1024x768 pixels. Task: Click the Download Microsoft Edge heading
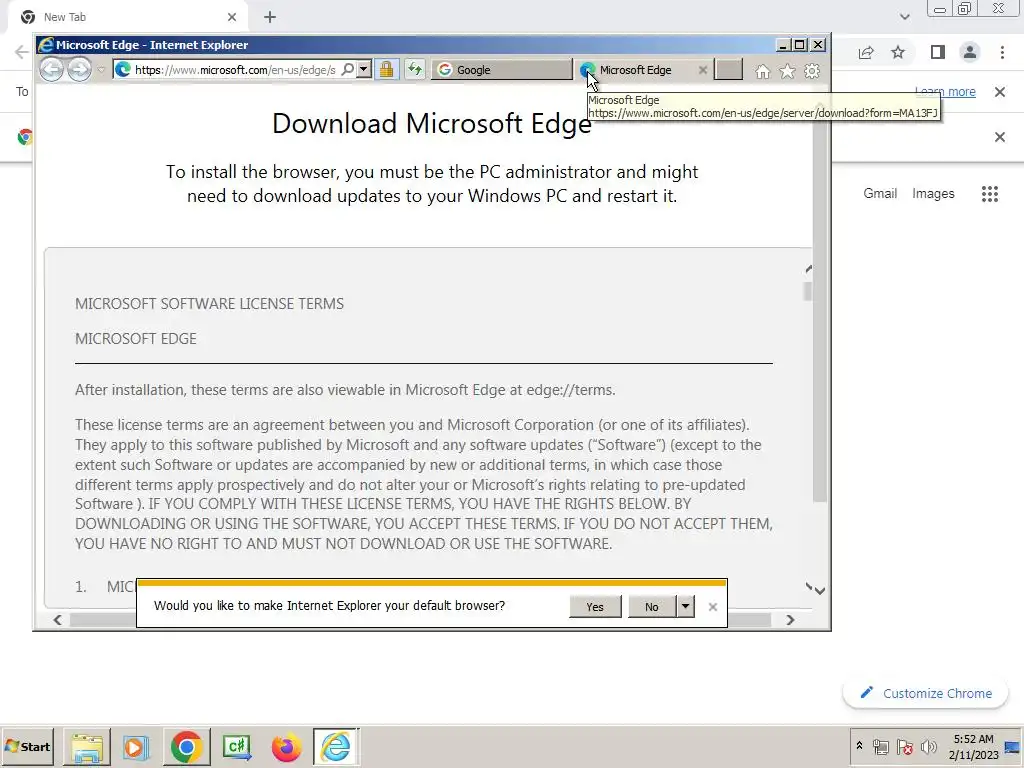pos(432,123)
